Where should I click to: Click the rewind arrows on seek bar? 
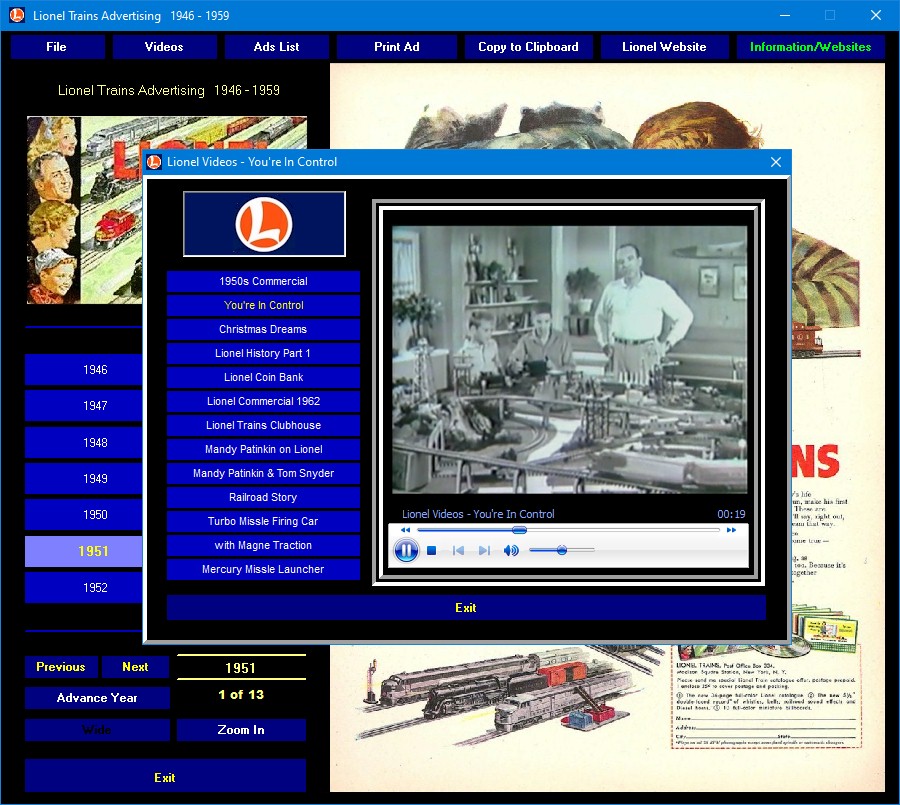[405, 530]
